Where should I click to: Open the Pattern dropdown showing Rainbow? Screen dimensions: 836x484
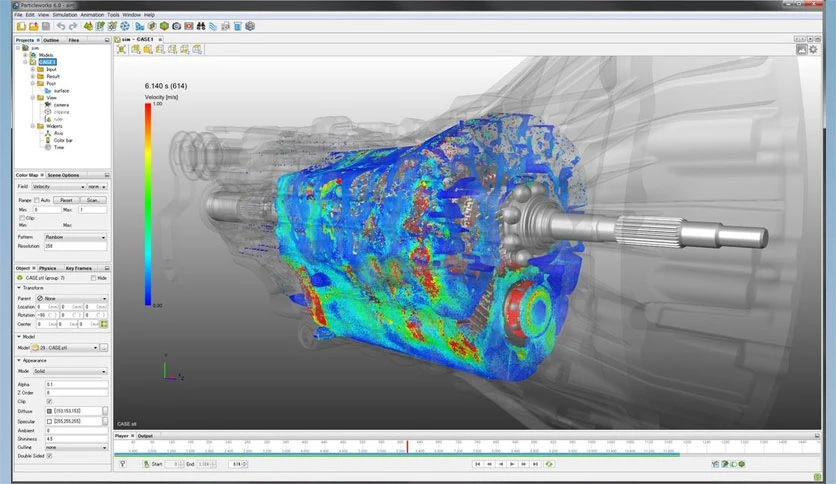pyautogui.click(x=72, y=237)
